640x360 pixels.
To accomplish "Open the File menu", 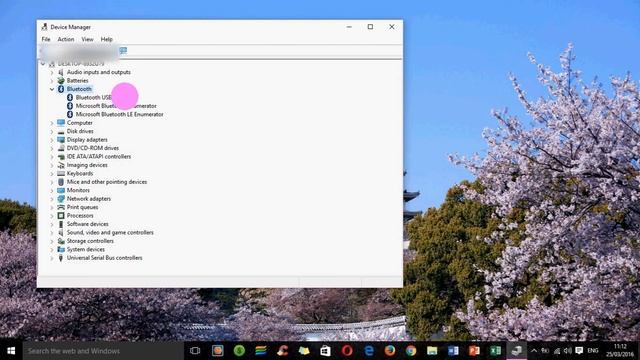I will [x=46, y=39].
